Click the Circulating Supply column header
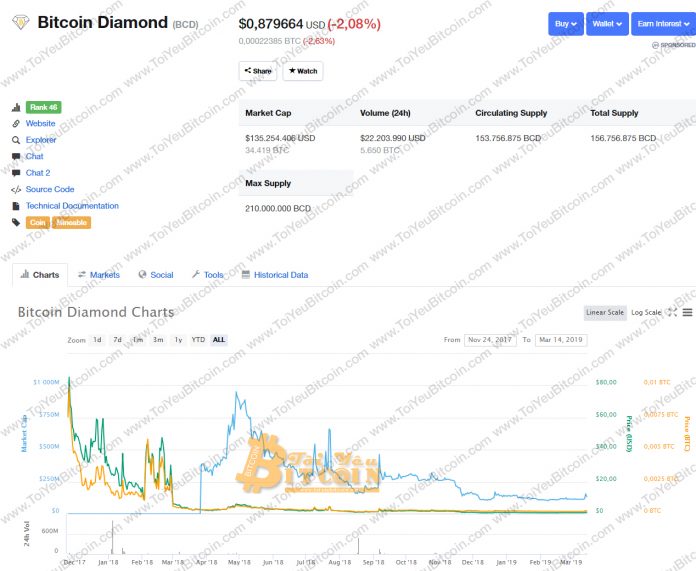The image size is (696, 571). (511, 113)
